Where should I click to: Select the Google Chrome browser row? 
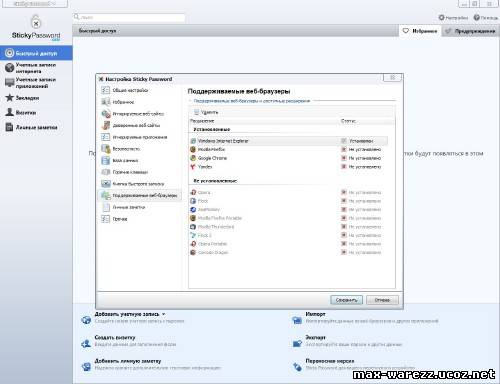coord(289,158)
